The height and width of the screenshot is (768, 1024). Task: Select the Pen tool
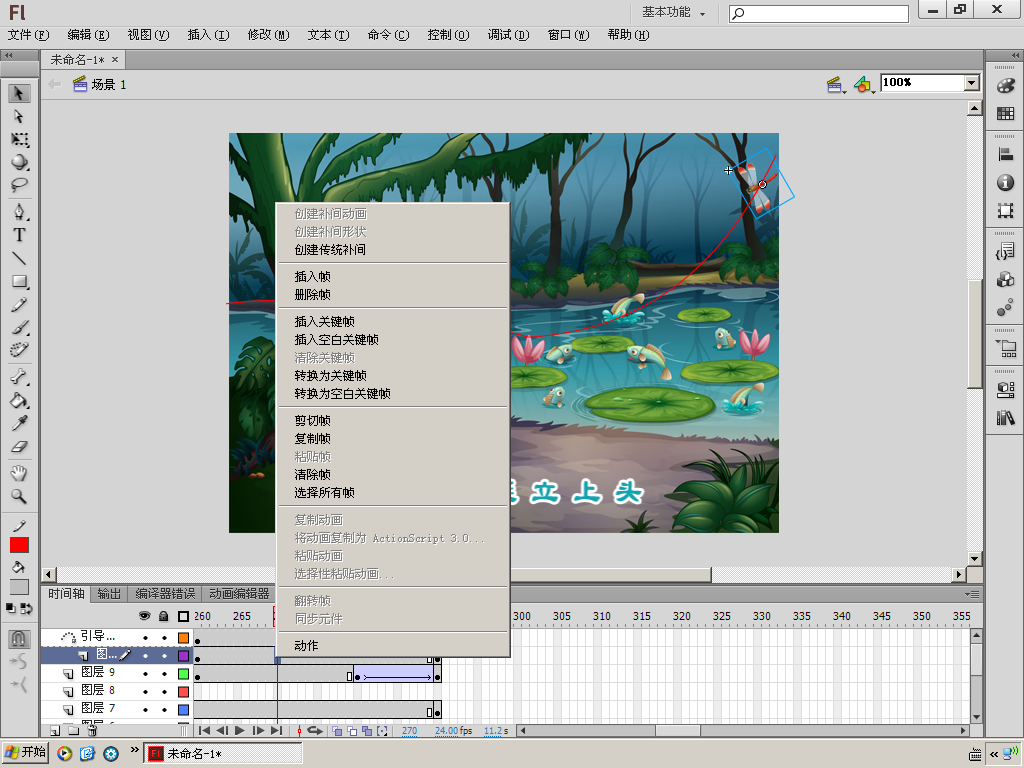(19, 212)
